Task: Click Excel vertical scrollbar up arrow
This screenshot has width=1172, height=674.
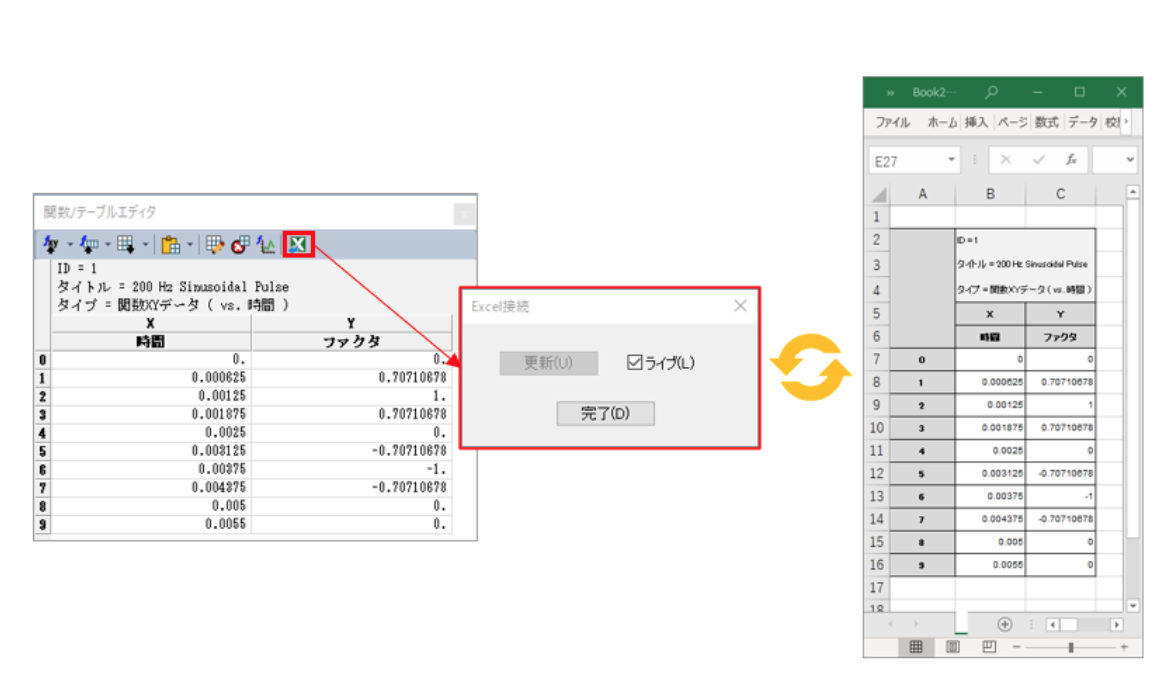Action: (x=1133, y=192)
